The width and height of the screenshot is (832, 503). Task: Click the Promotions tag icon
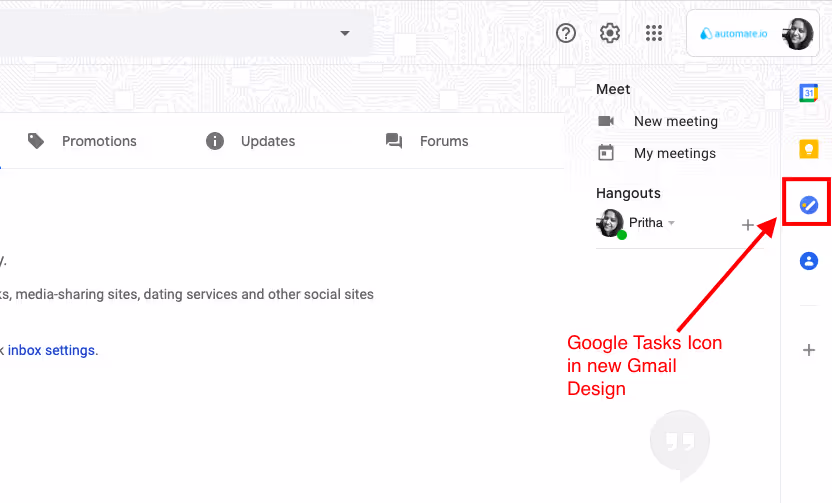coord(36,141)
